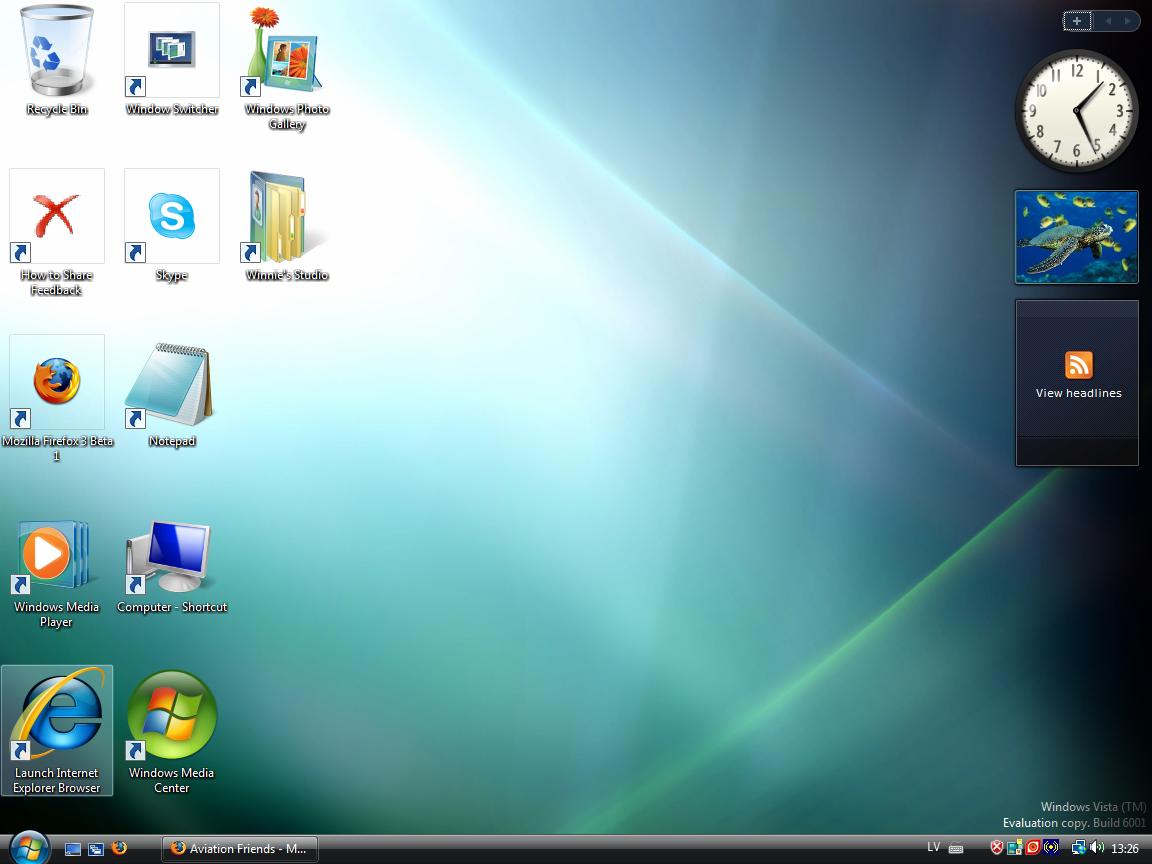
Task: Select the Skype desktop shortcut
Action: point(172,226)
